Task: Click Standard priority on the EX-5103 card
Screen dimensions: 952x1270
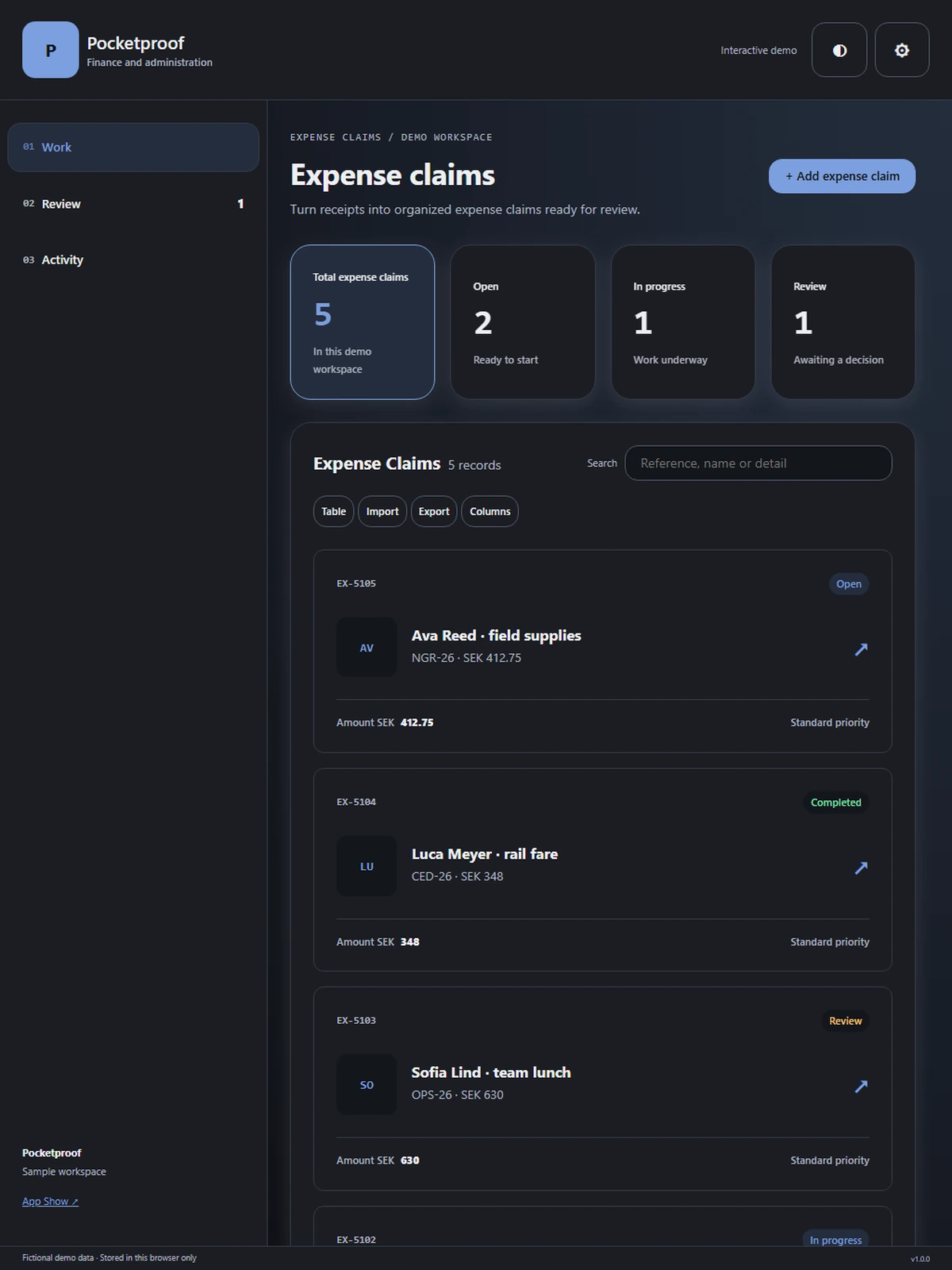Action: click(830, 1160)
